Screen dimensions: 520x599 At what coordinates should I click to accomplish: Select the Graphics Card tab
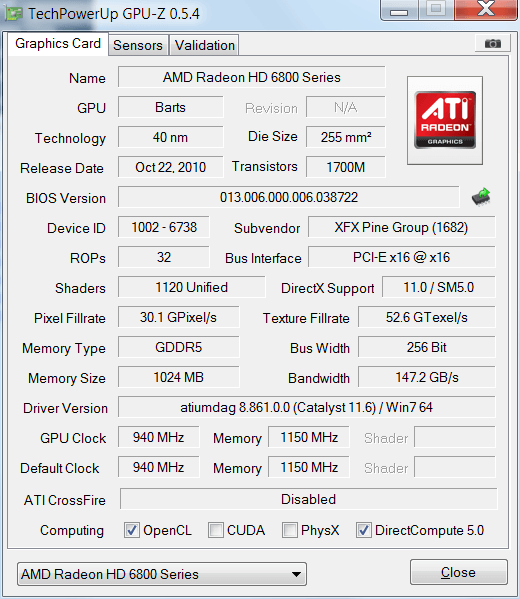coord(58,44)
